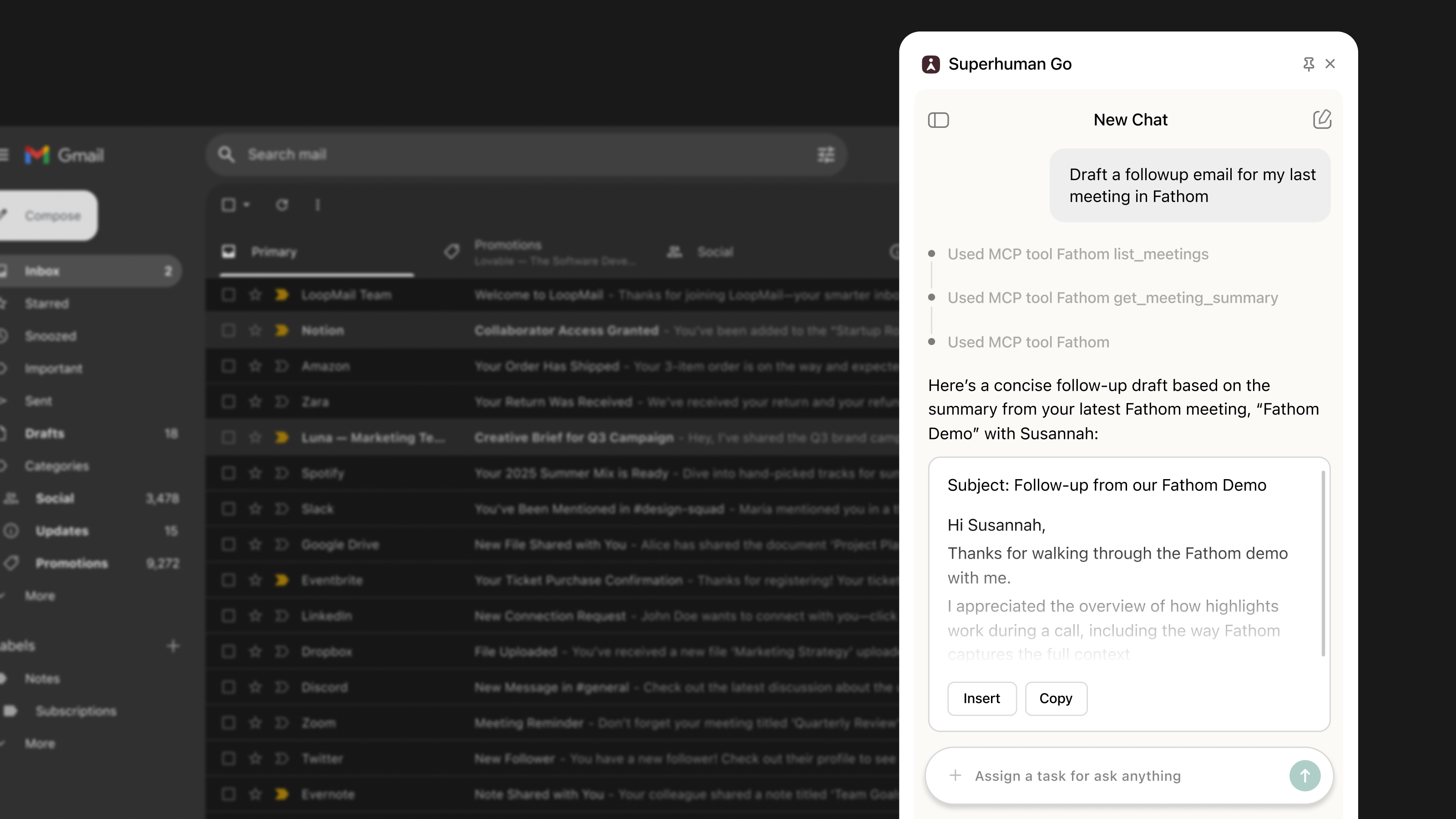This screenshot has width=1456, height=819.
Task: Toggle importance marker on Zara email
Action: [282, 401]
